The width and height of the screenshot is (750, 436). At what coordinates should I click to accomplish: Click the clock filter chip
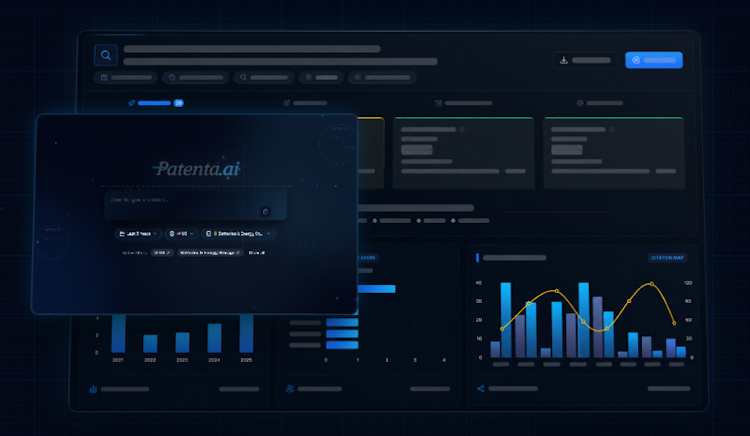[x=196, y=77]
